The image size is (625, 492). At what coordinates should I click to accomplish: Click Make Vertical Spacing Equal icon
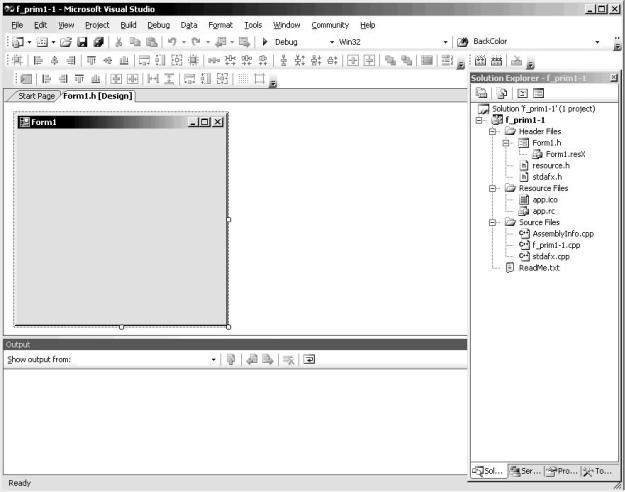(284, 60)
